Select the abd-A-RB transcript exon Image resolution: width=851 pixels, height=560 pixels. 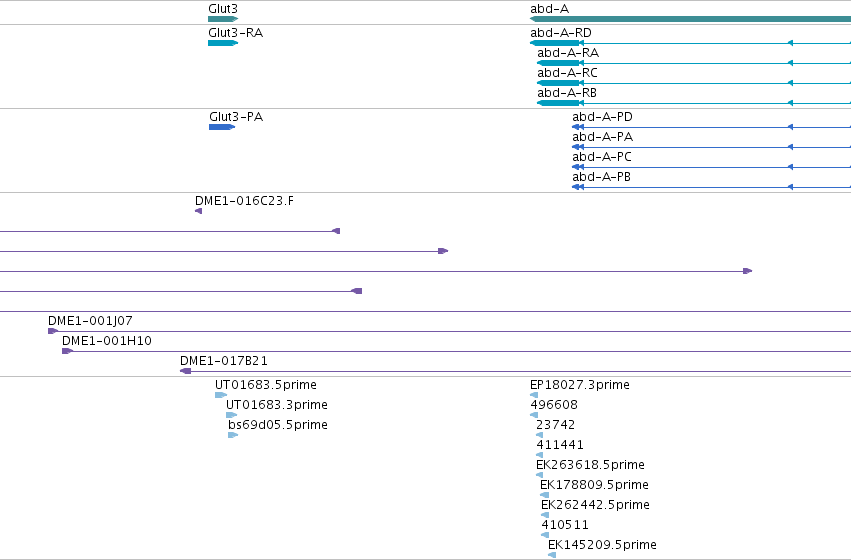(x=558, y=103)
